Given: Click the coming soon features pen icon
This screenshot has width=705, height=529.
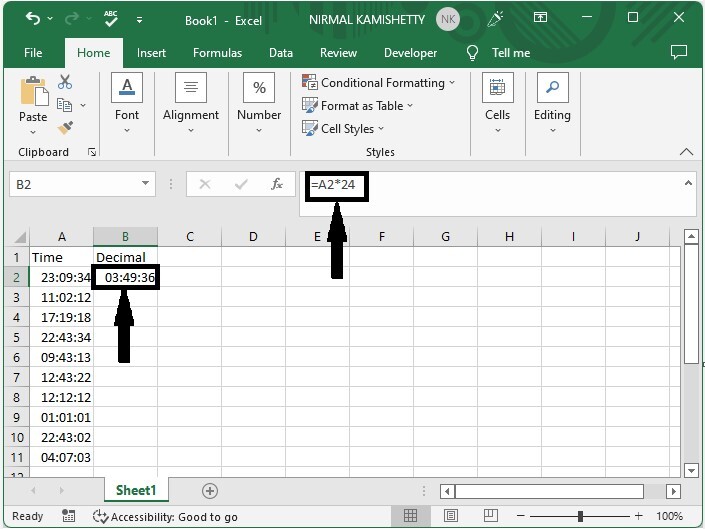Looking at the screenshot, I should tap(495, 18).
